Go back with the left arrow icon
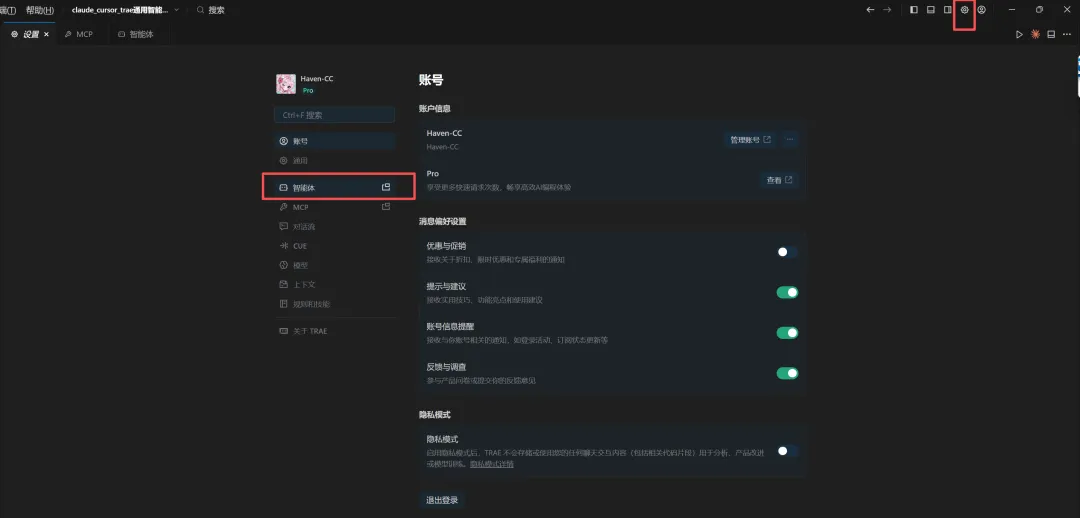 [x=870, y=10]
